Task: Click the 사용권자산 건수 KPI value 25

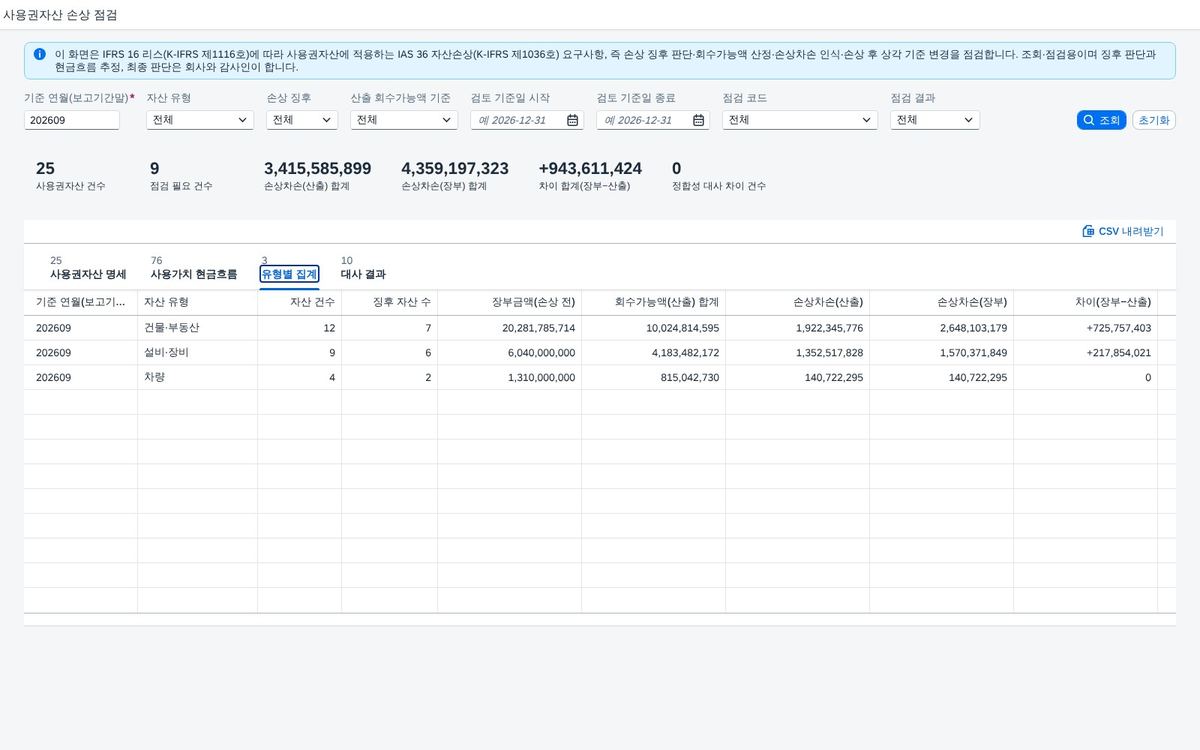Action: [46, 168]
